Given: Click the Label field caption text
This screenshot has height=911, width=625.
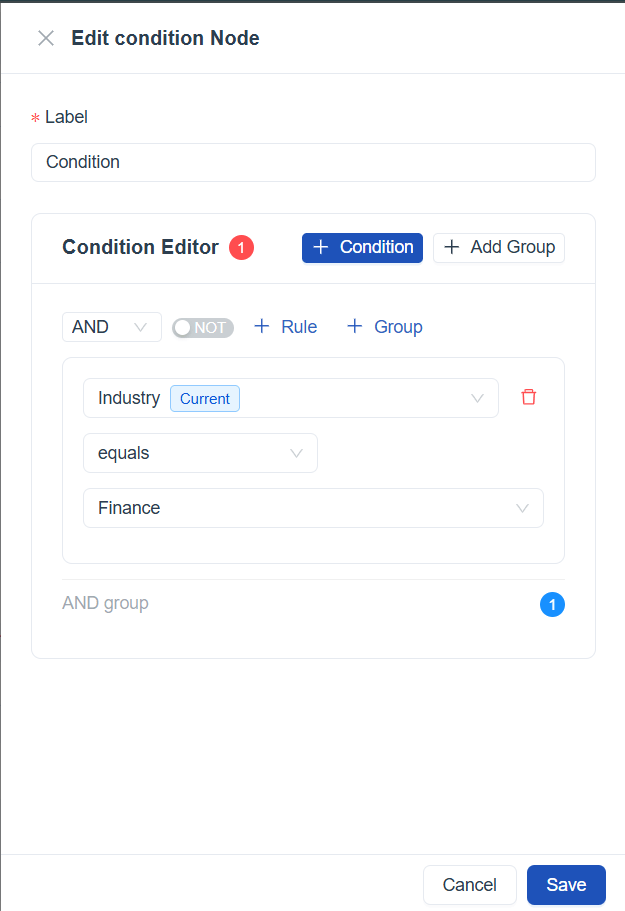Looking at the screenshot, I should click(66, 117).
